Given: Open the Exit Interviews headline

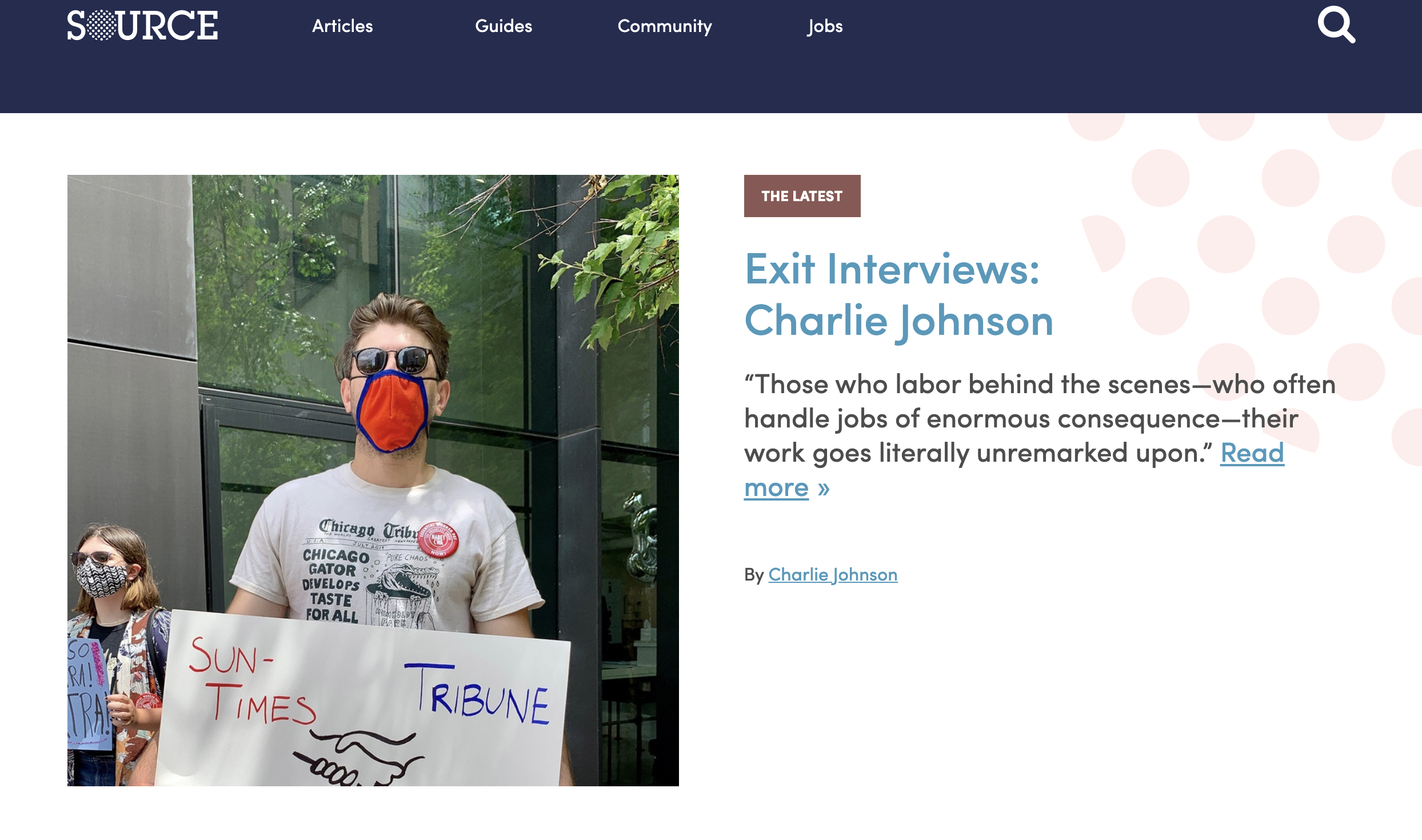Looking at the screenshot, I should click(898, 295).
